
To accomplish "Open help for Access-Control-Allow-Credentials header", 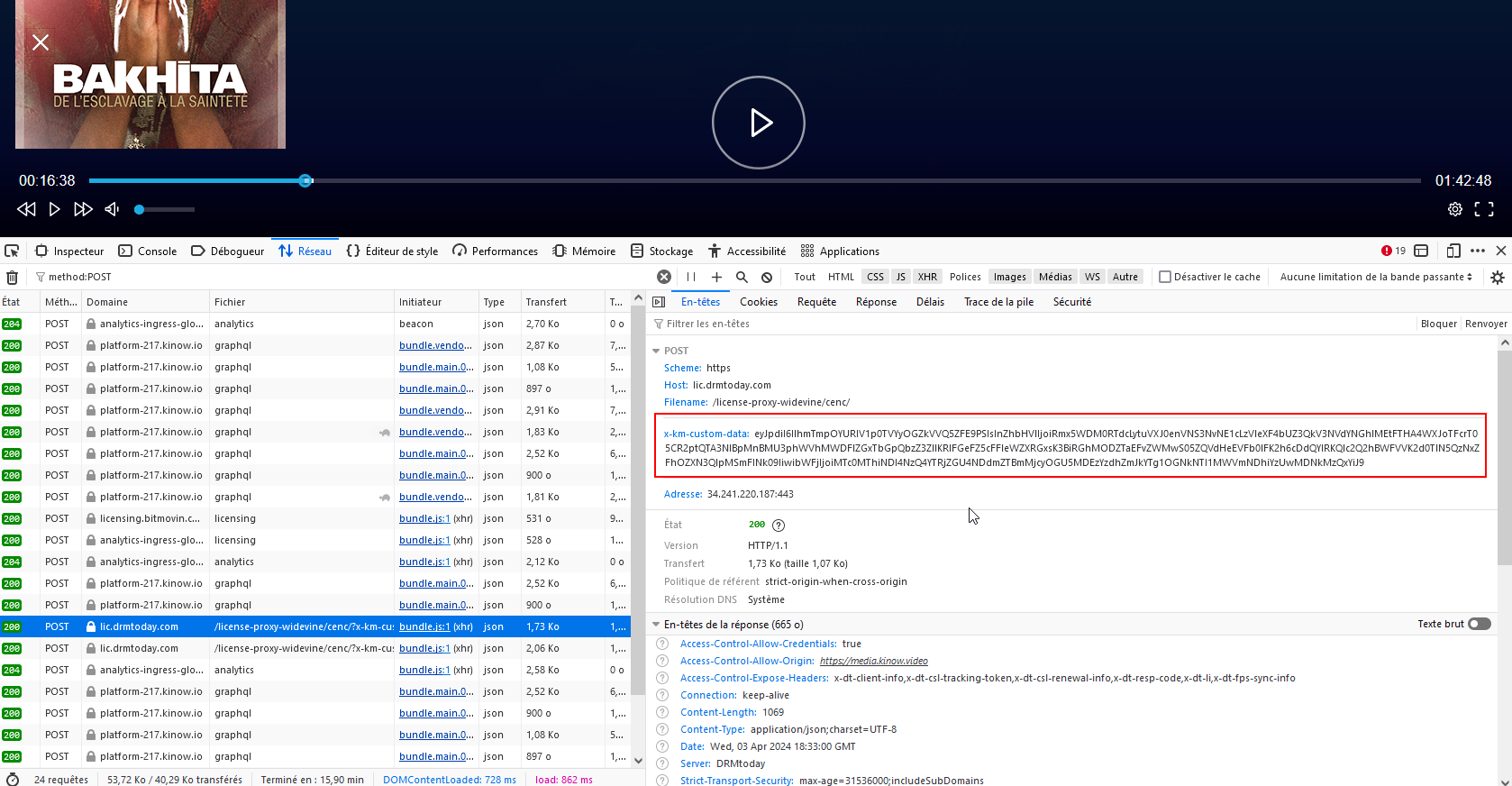I will coord(662,644).
